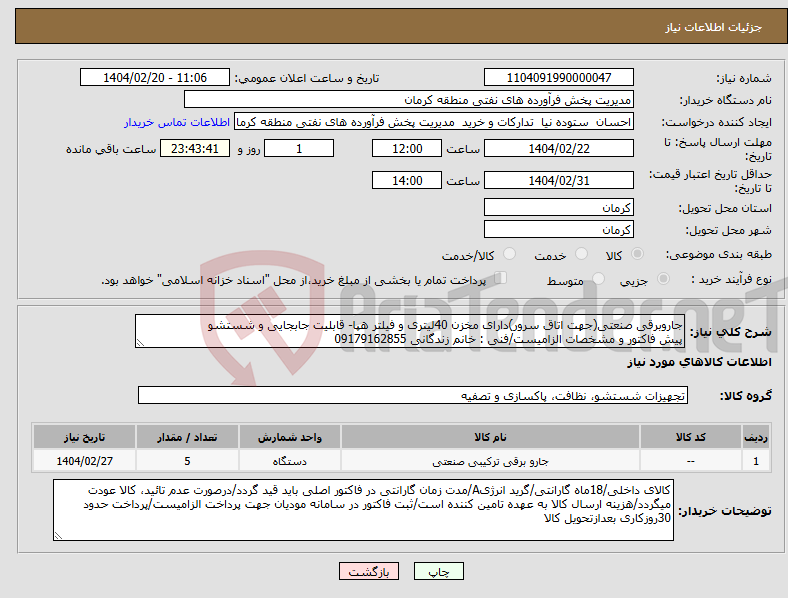
Task: Click the deadline time field 12:00
Action: pos(407,148)
